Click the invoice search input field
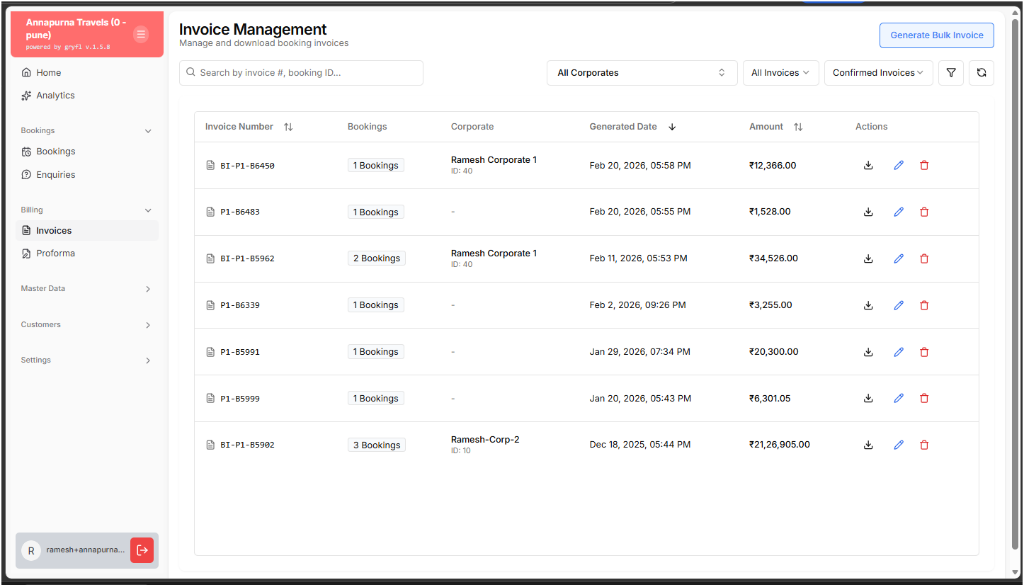This screenshot has width=1024, height=586. tap(300, 72)
